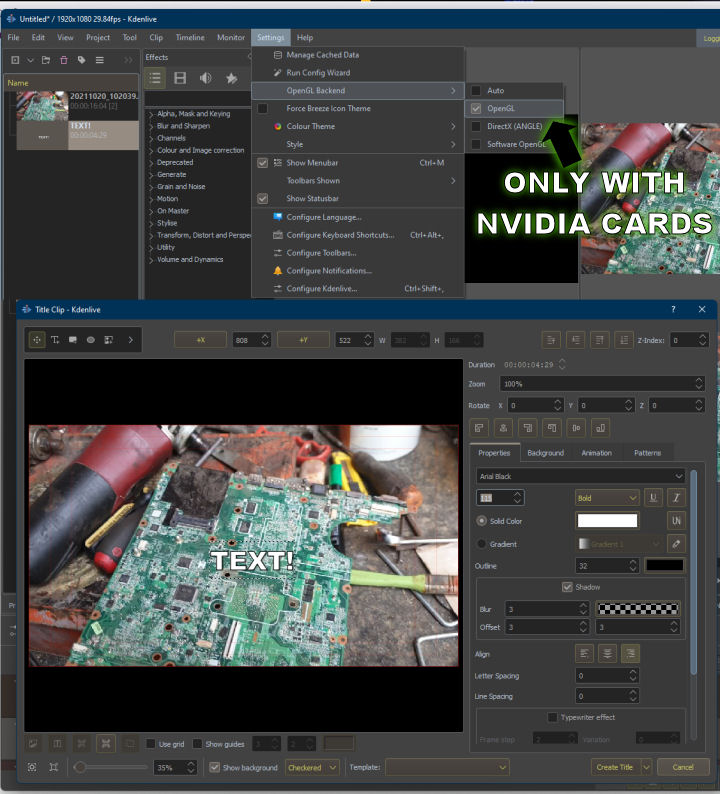Select the Solid Color radio button
The height and width of the screenshot is (794, 720).
pos(482,521)
